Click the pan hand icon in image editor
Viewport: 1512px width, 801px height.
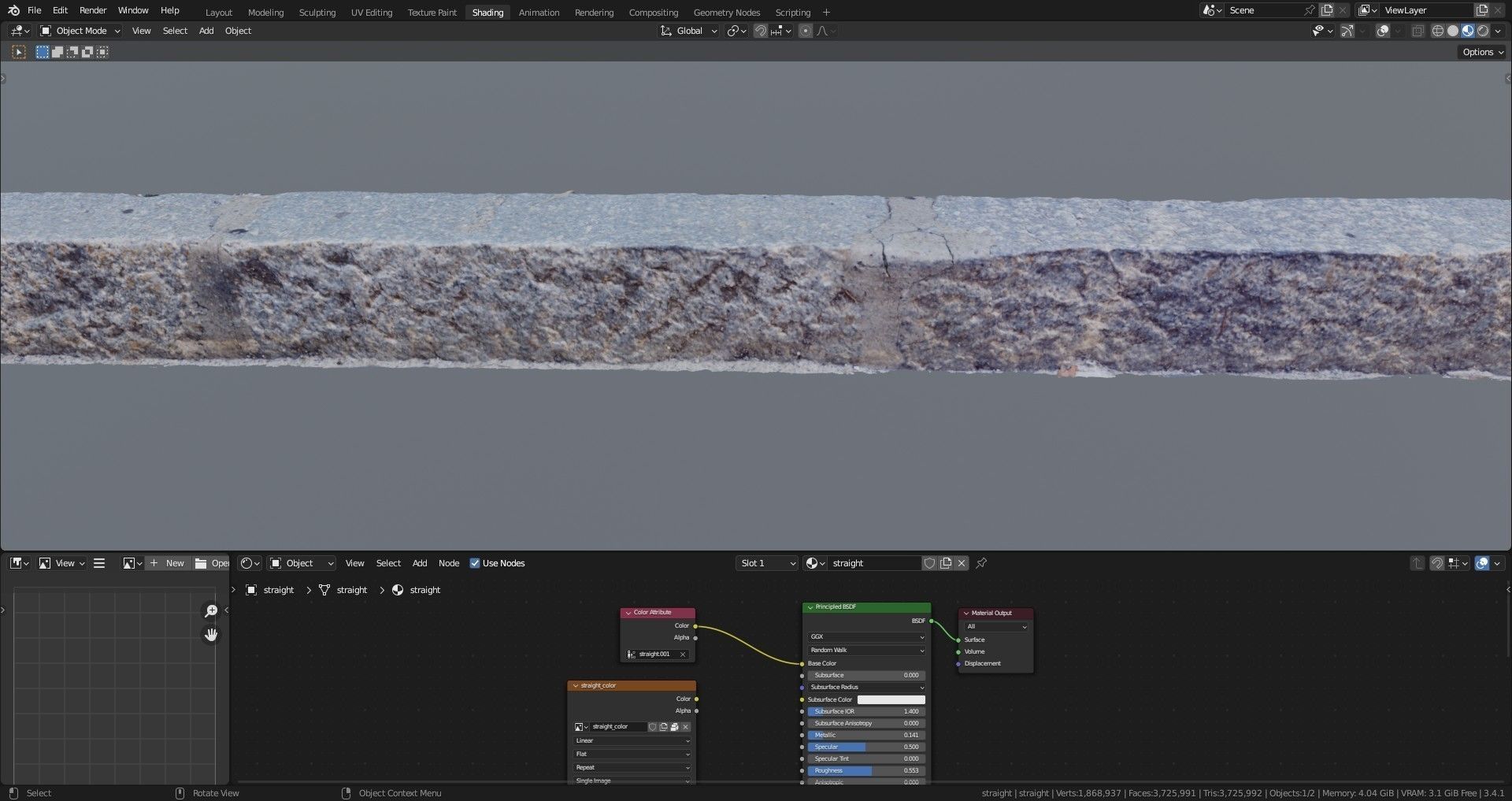[x=211, y=635]
